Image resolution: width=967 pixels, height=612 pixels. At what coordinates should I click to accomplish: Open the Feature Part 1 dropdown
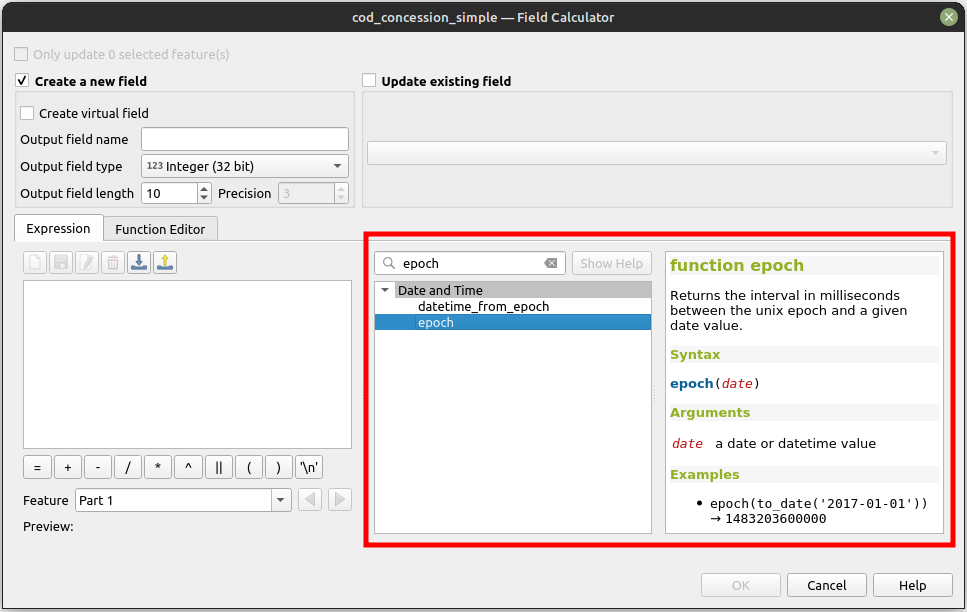pos(281,500)
